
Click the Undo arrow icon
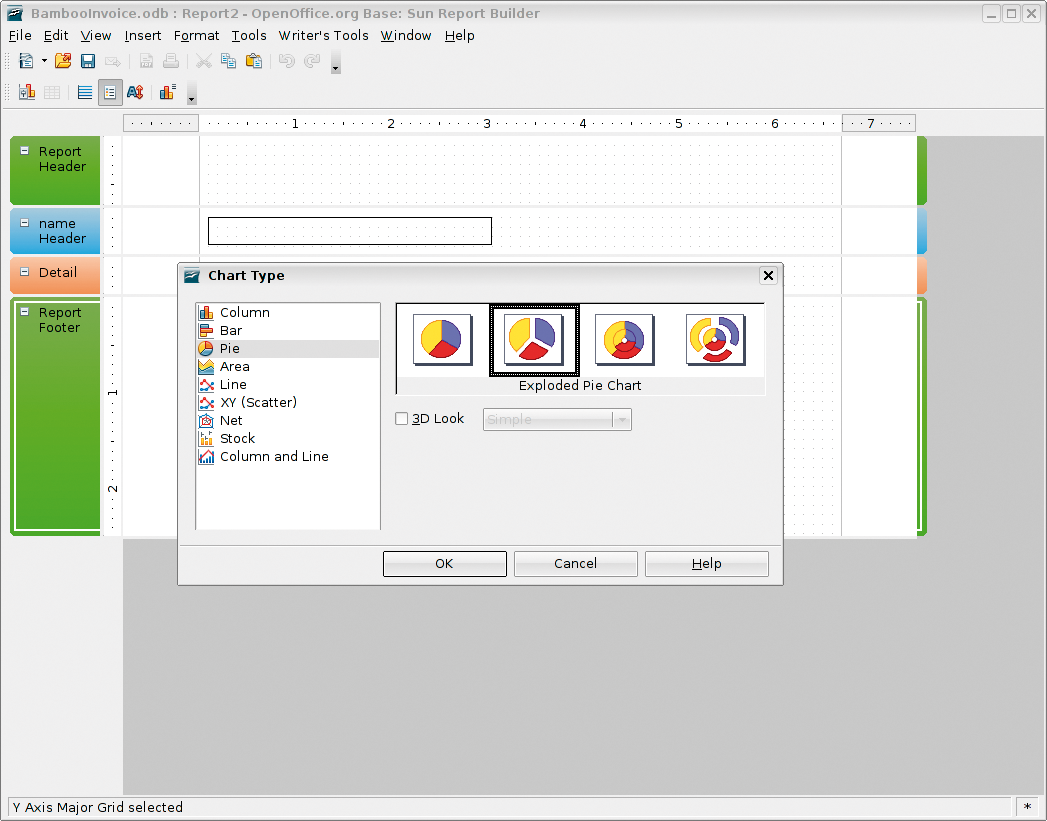(286, 61)
